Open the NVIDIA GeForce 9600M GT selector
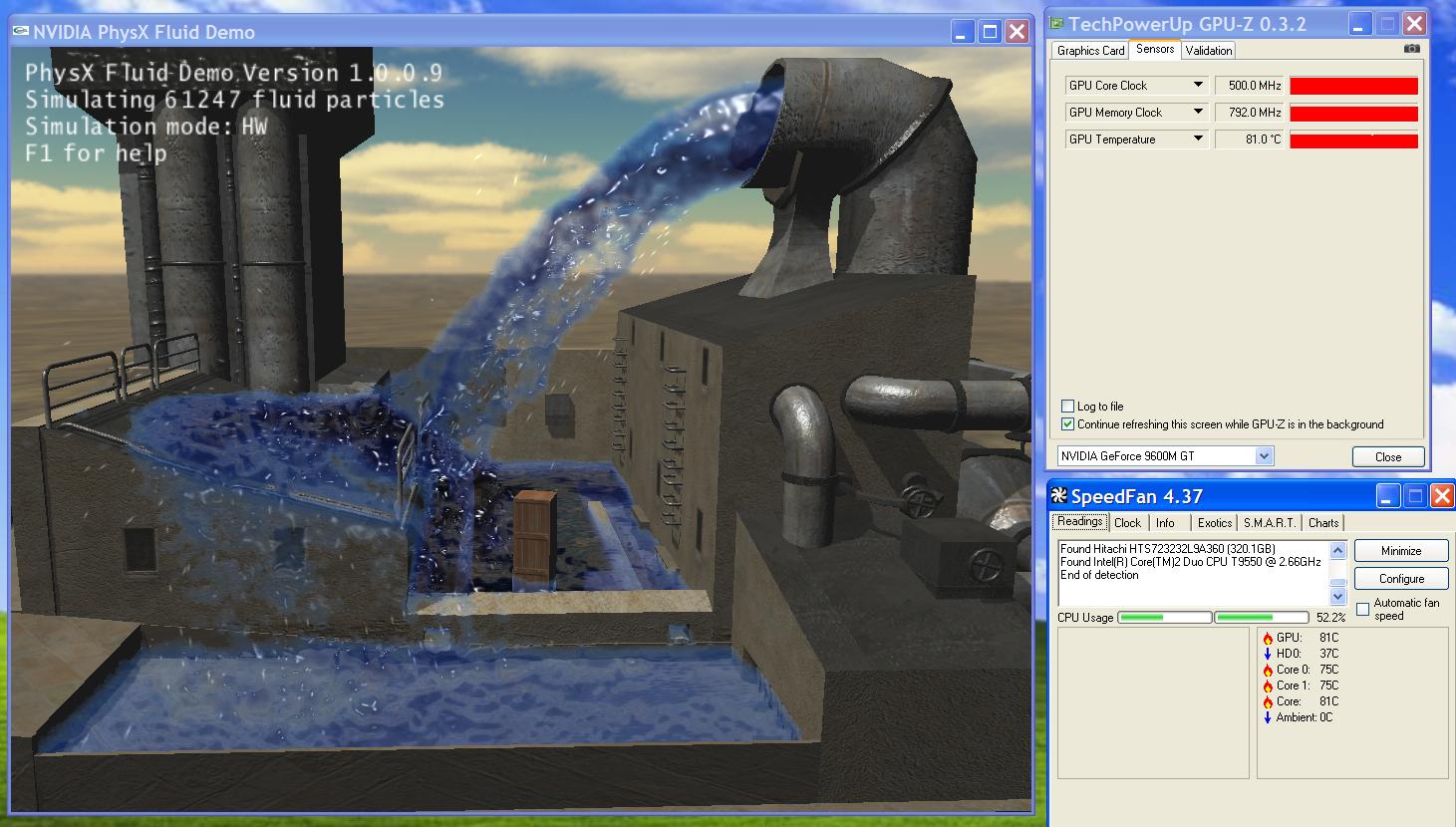Viewport: 1456px width, 827px height. (1165, 456)
